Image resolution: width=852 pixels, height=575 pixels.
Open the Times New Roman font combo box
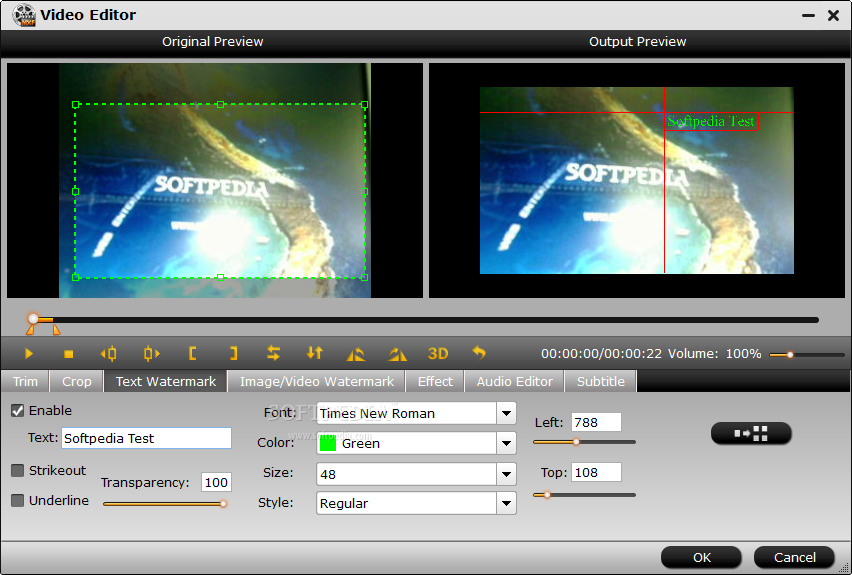tap(416, 414)
